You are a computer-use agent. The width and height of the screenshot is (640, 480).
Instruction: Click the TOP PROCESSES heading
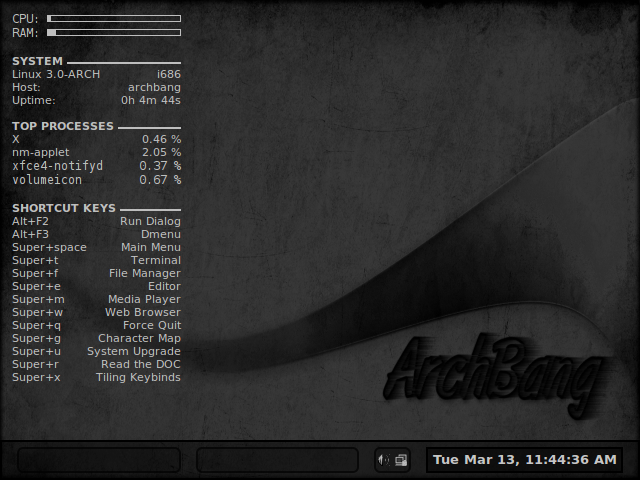pyautogui.click(x=63, y=126)
